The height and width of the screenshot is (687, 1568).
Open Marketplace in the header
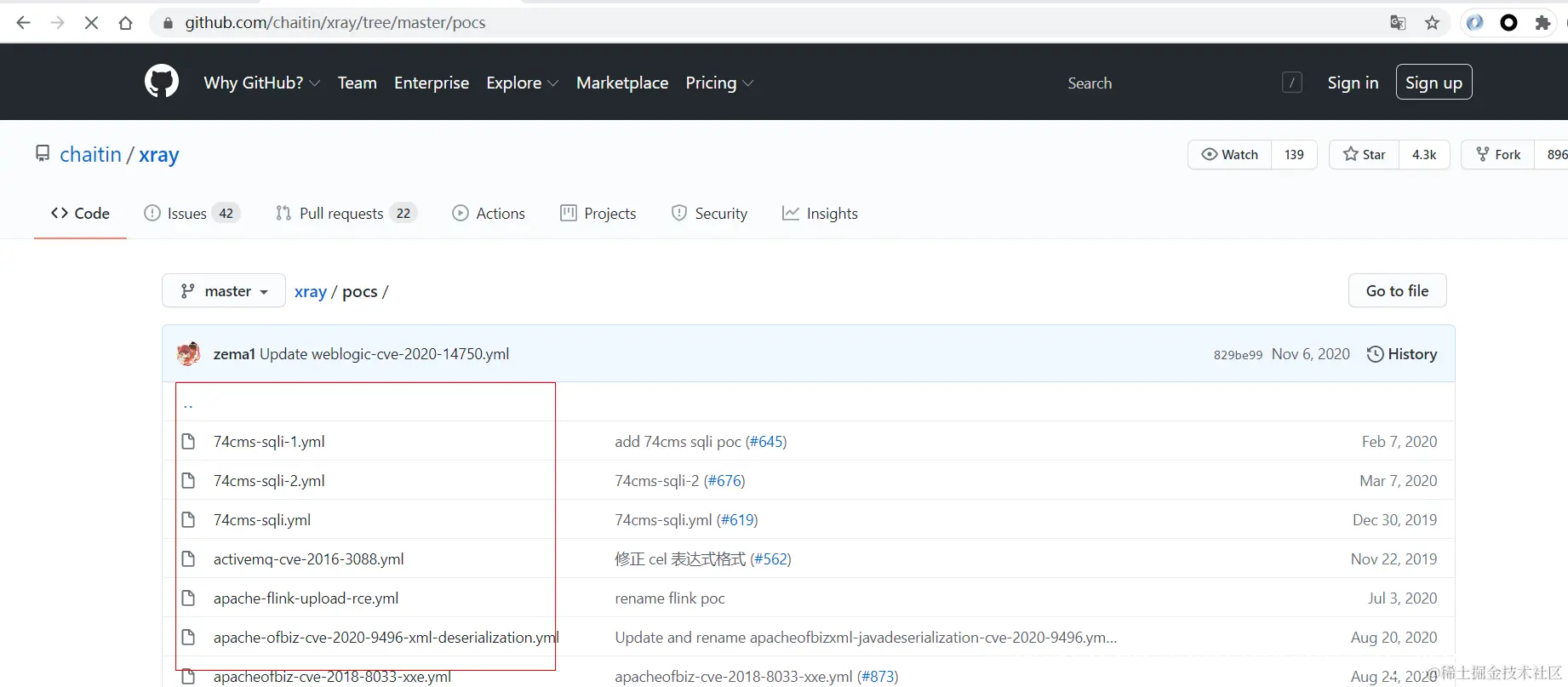[x=622, y=83]
